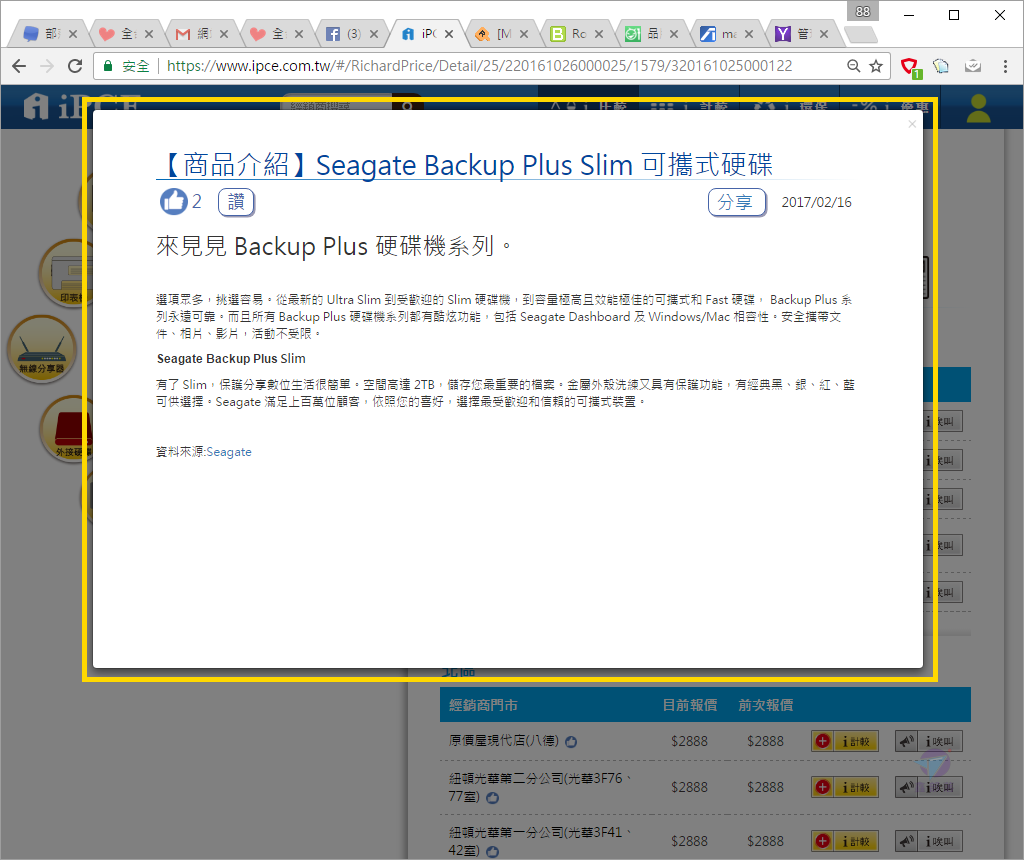The height and width of the screenshot is (860, 1024).
Task: Click the blue circle icon after 紐頓光華第一分公司 42室)
Action: [492, 852]
